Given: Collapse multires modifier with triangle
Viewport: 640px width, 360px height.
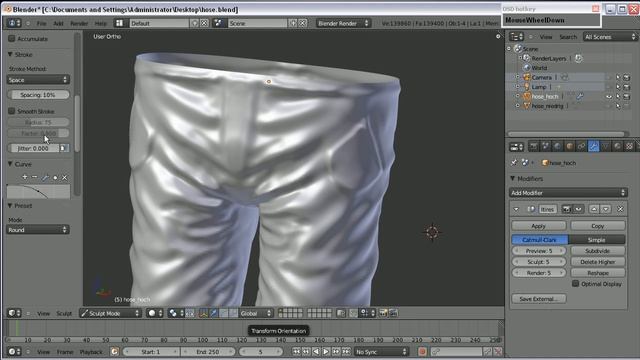Looking at the screenshot, I should (516, 209).
